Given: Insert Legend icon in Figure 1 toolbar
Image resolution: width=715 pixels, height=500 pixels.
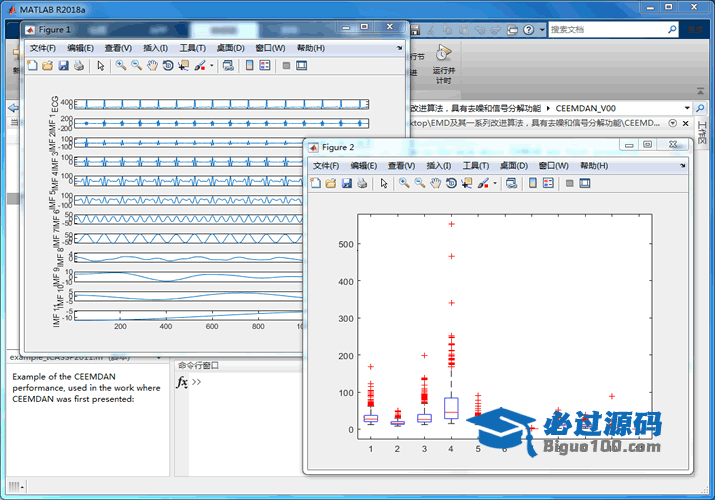Looking at the screenshot, I should pyautogui.click(x=265, y=66).
